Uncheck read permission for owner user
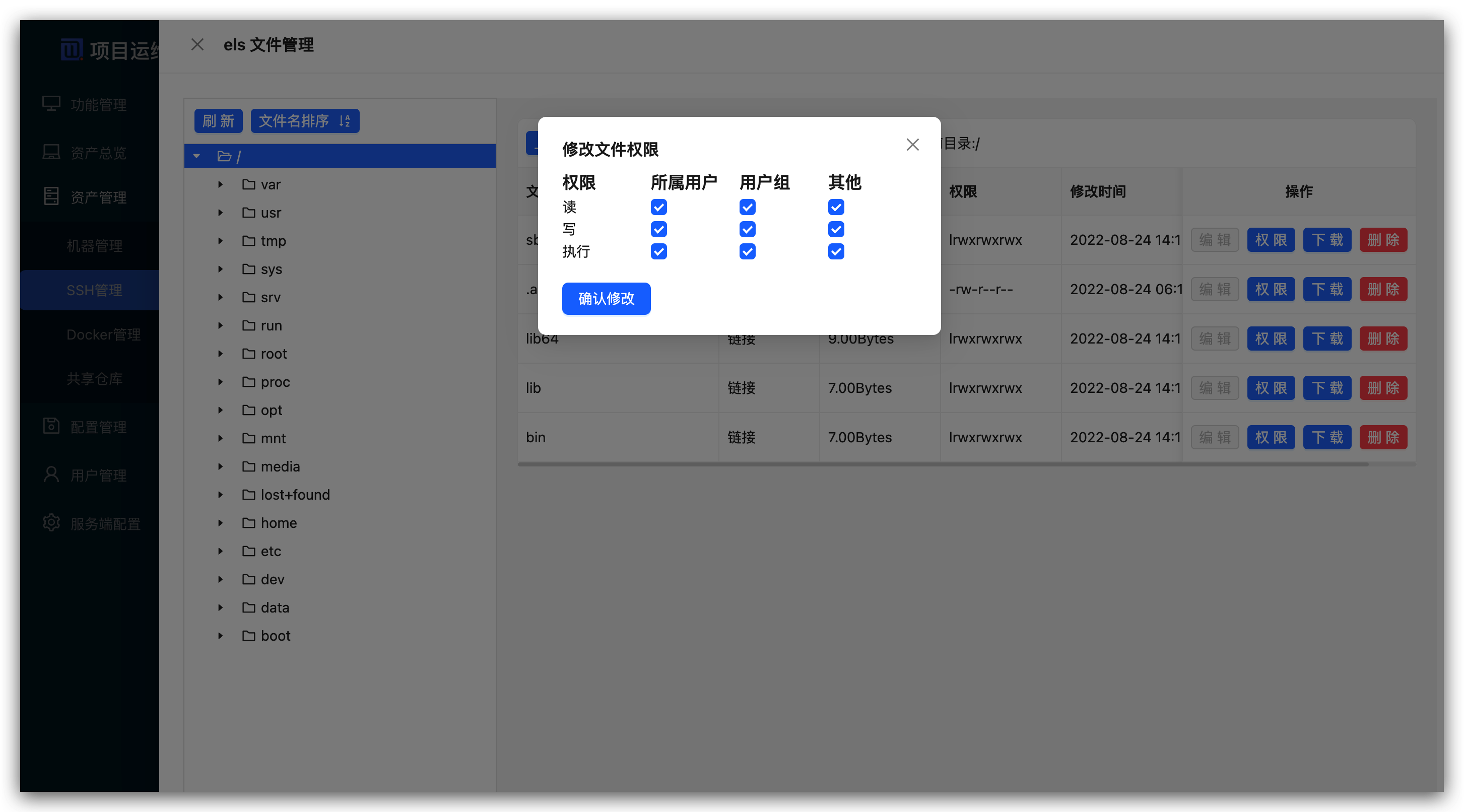Viewport: 1464px width, 812px height. [x=658, y=208]
